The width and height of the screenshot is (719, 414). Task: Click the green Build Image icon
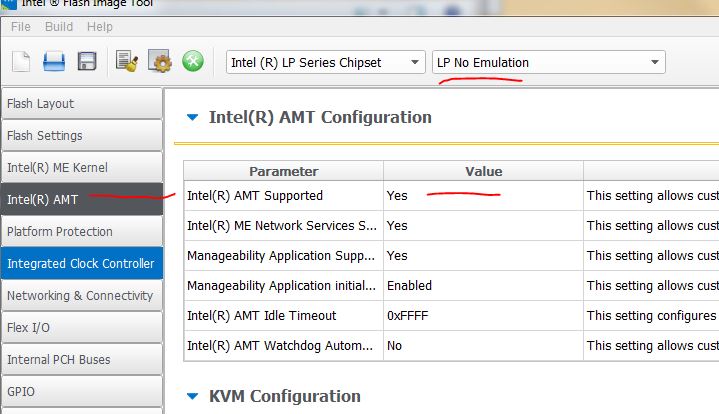click(193, 61)
